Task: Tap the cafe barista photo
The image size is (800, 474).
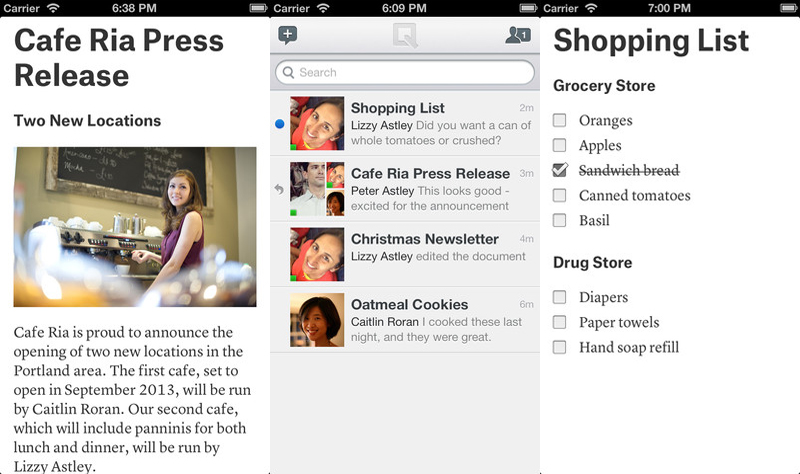Action: click(x=135, y=227)
